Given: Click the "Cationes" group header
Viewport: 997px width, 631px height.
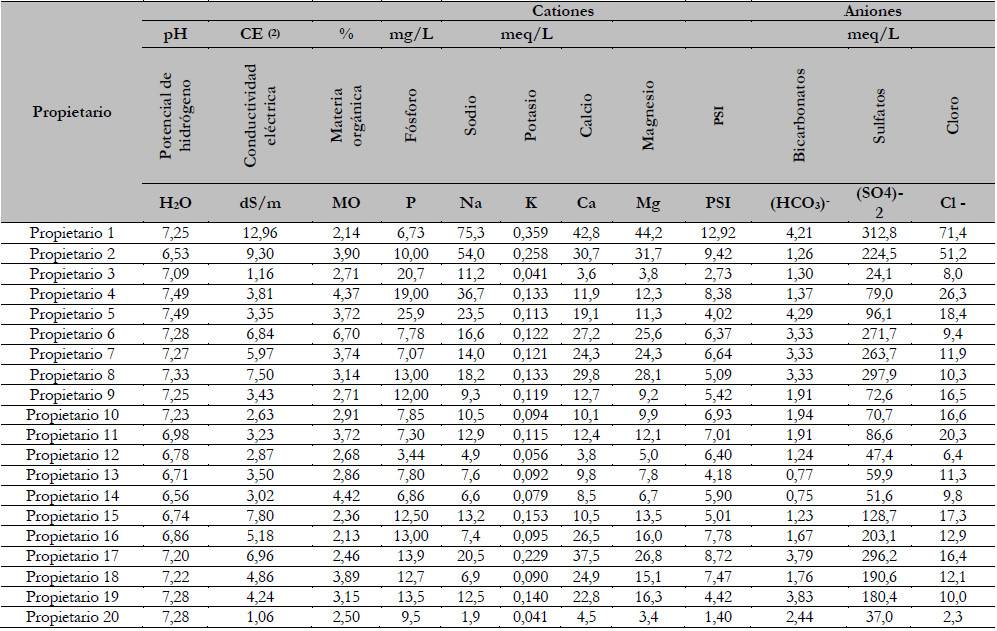Looking at the screenshot, I should [563, 12].
